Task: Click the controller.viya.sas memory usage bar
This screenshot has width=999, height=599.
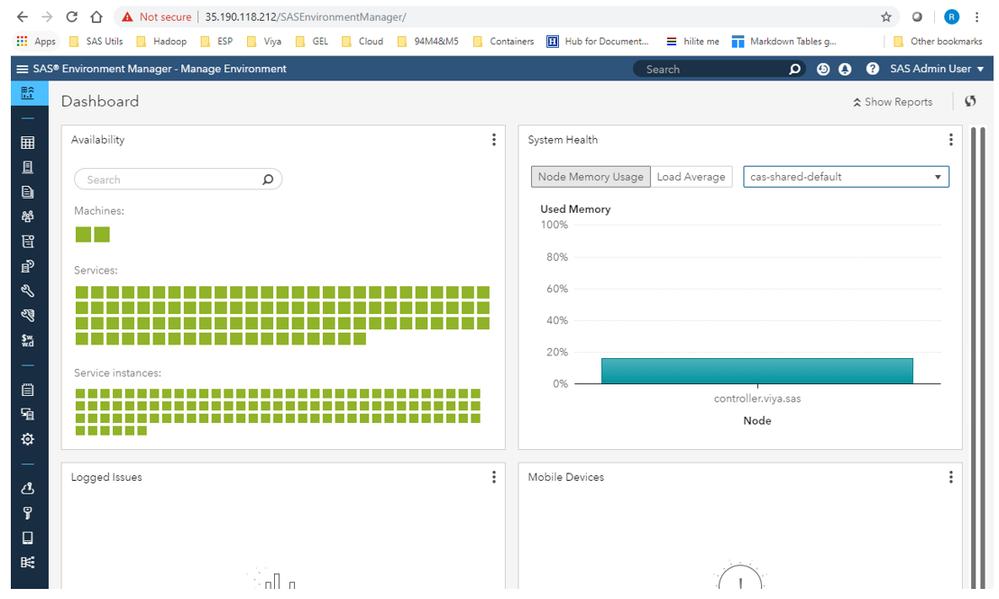Action: point(757,370)
